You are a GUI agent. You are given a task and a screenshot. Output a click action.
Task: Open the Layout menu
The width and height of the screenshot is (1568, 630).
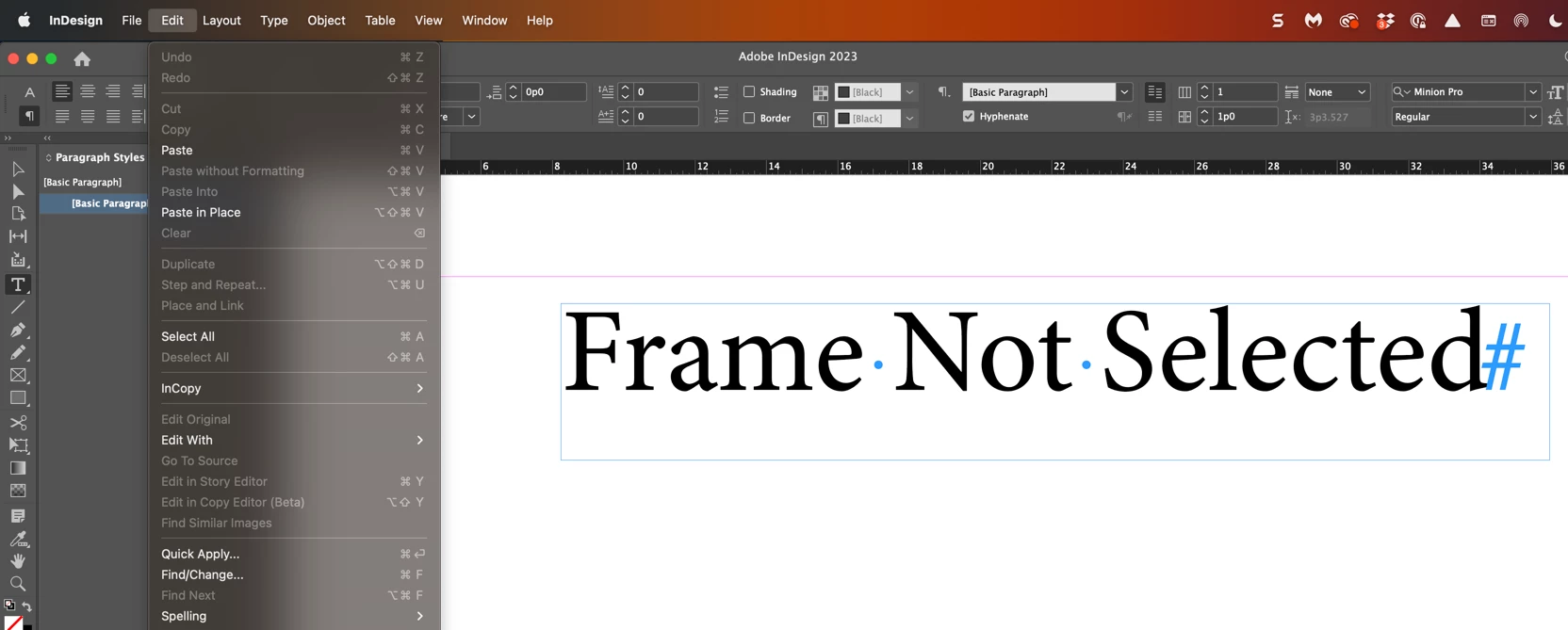(221, 20)
